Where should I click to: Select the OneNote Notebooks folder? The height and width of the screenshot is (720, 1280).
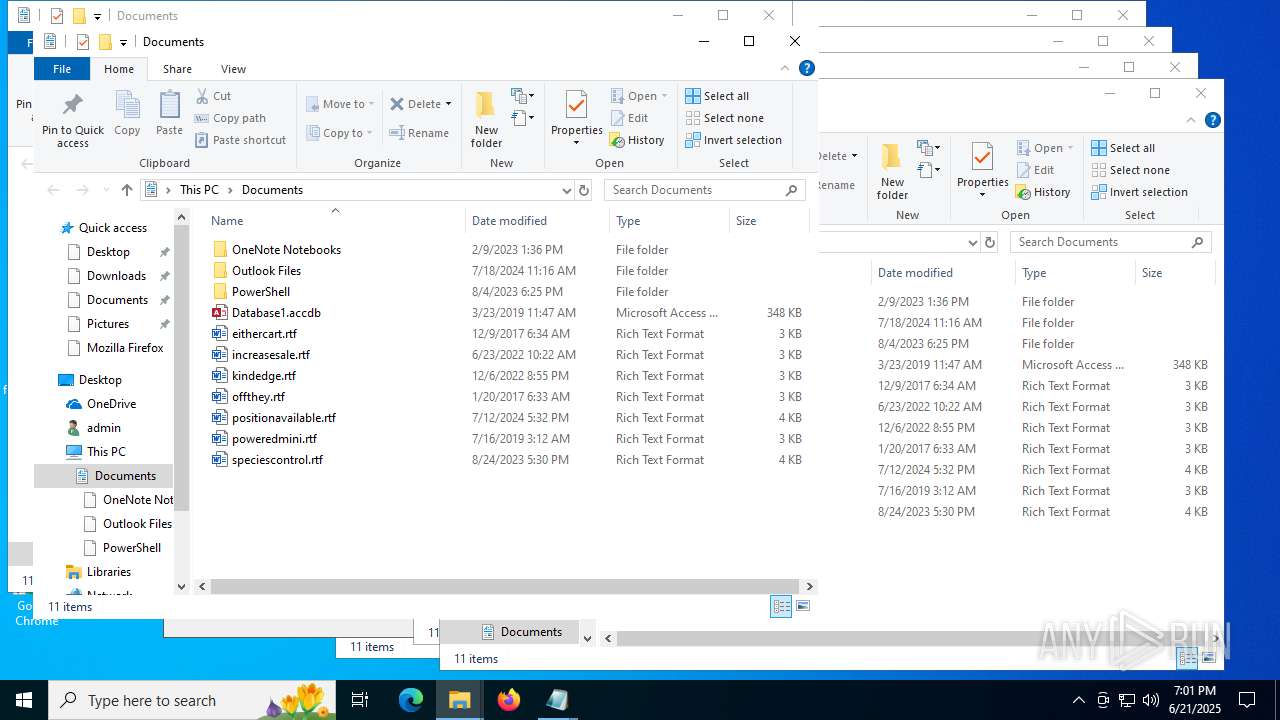pos(286,250)
